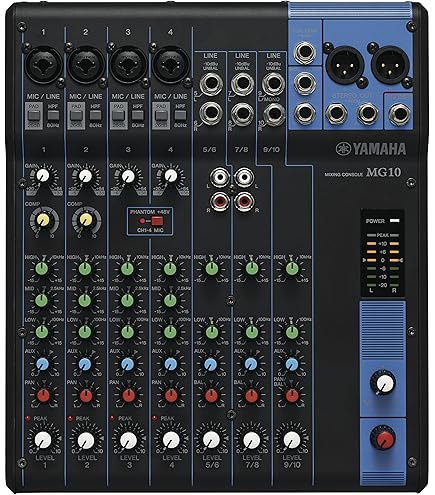
Task: Click the LEVEL 7/8 knob
Action: tap(252, 440)
